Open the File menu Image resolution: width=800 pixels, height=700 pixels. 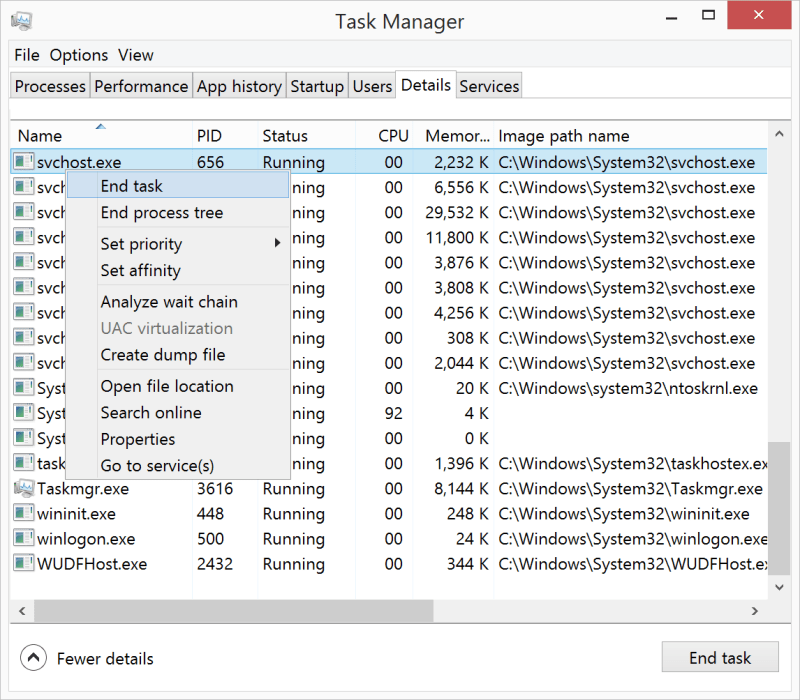click(x=27, y=55)
